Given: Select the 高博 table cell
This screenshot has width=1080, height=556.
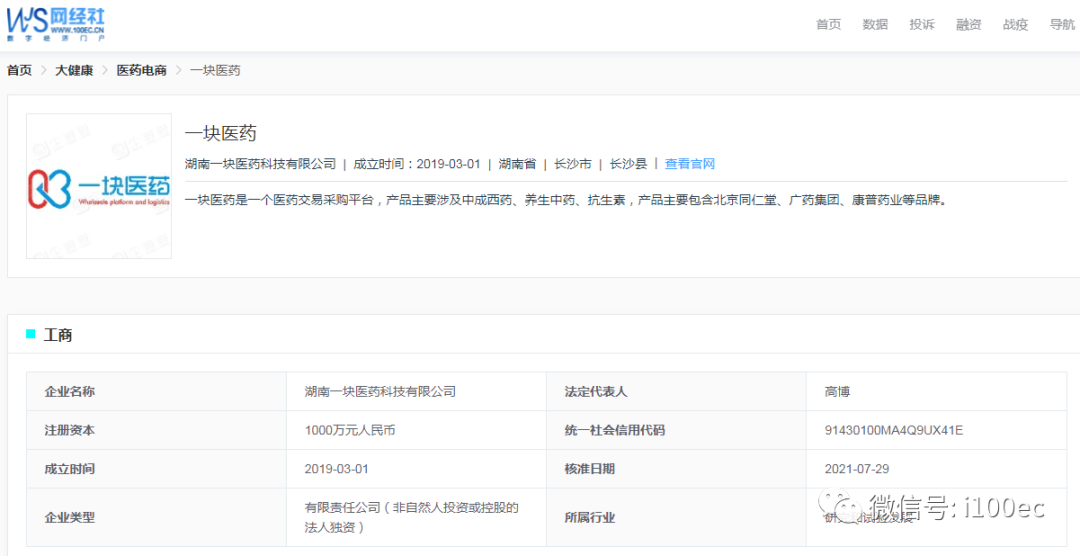Looking at the screenshot, I should coord(936,391).
